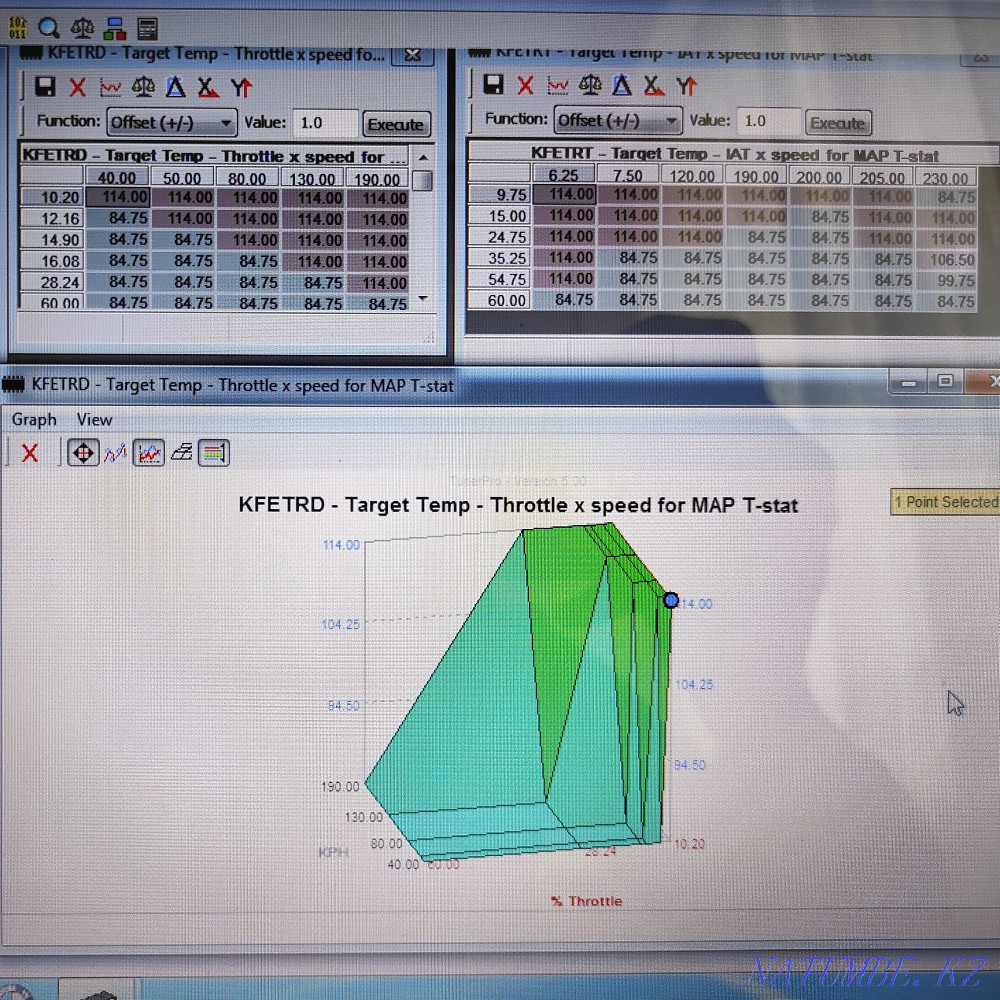Click the Y-axis arrow icon in KFETRD toolbar
Image resolution: width=1000 pixels, height=1000 pixels.
click(x=241, y=87)
